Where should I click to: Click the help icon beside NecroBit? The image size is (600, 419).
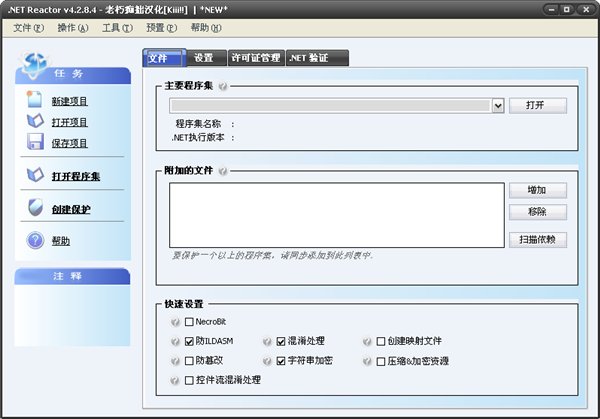point(175,322)
